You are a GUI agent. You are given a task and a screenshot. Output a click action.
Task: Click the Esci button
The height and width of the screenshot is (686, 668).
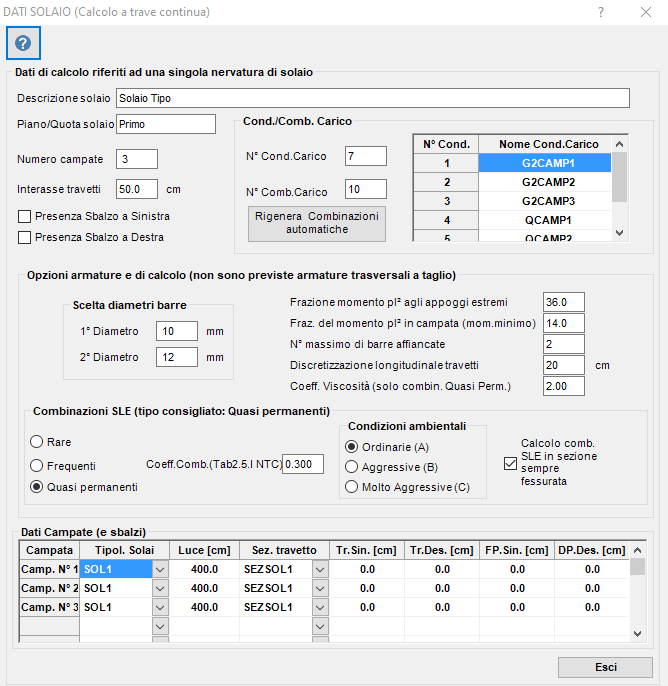point(605,667)
